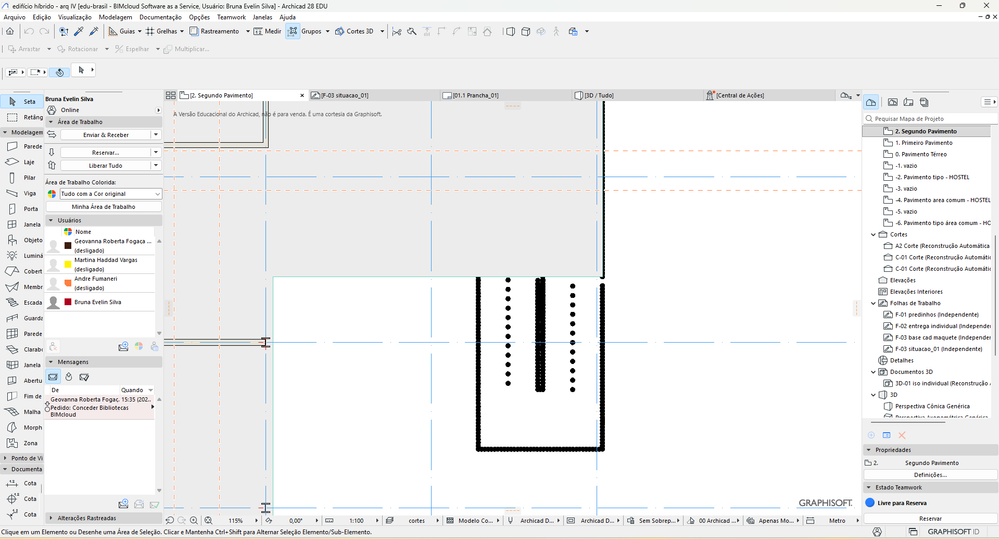Collapse the Mensagens section
The image size is (999, 539).
(x=51, y=362)
